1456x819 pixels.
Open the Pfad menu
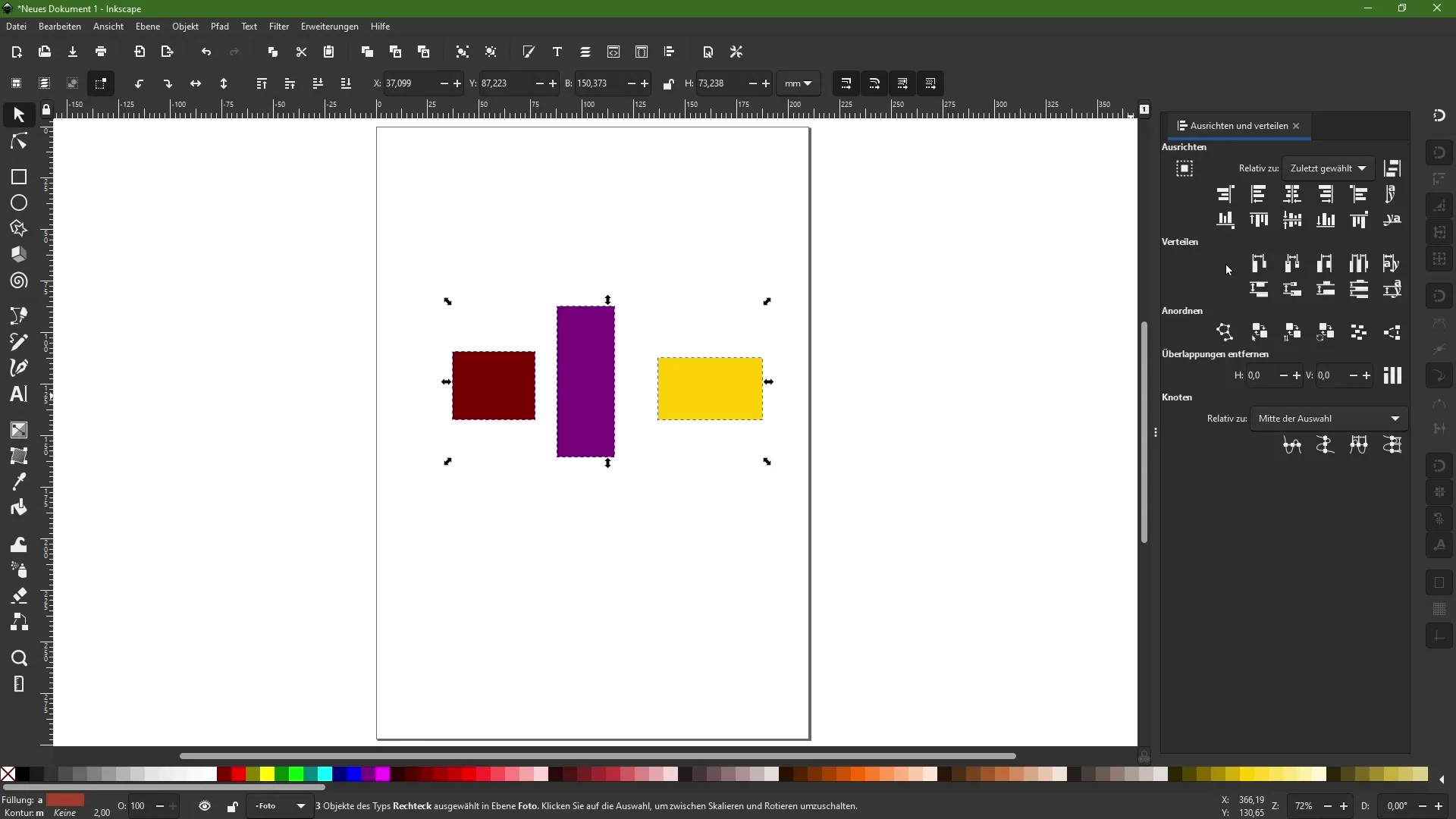coord(220,27)
